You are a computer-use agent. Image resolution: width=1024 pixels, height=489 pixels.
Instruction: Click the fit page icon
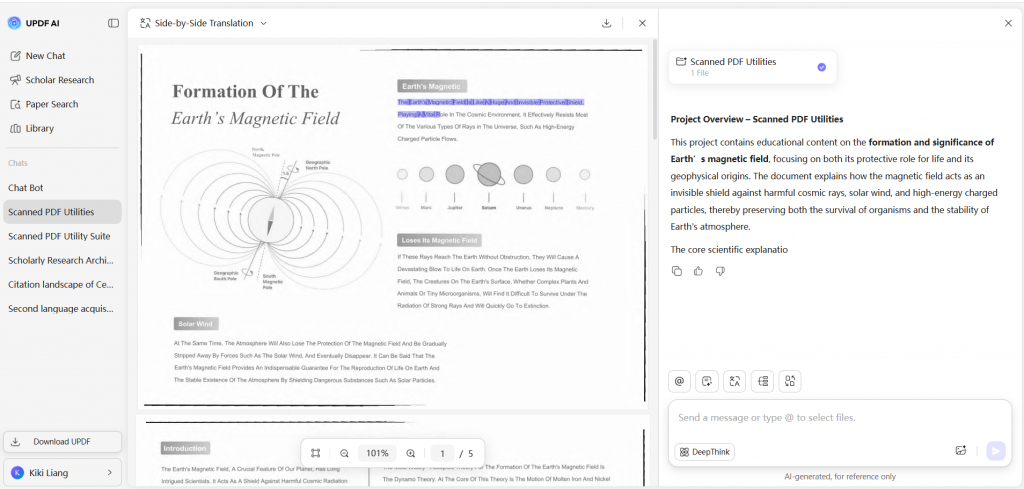316,453
